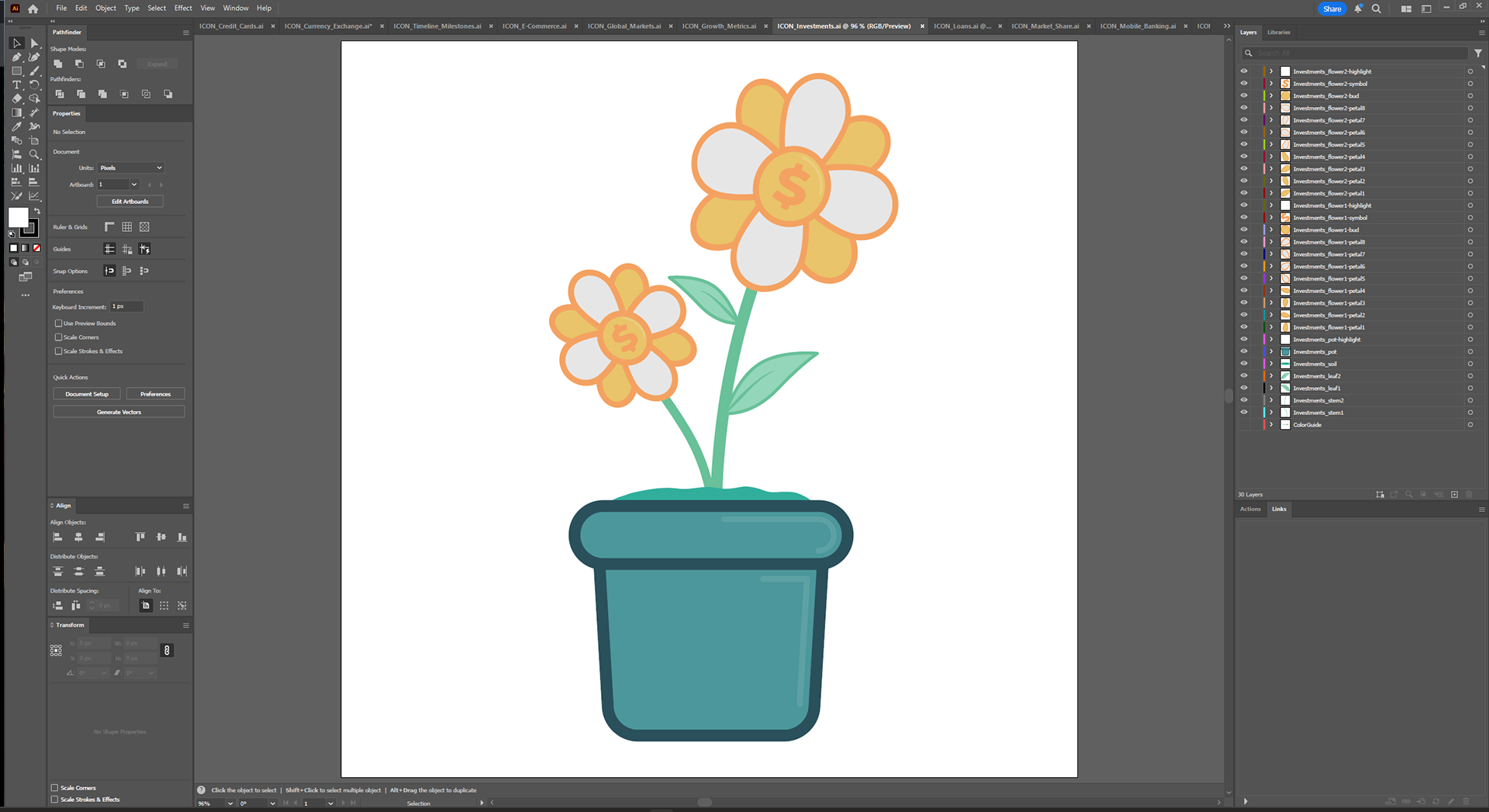
Task: Click Vertical Align Top in Align panel
Action: click(x=140, y=537)
